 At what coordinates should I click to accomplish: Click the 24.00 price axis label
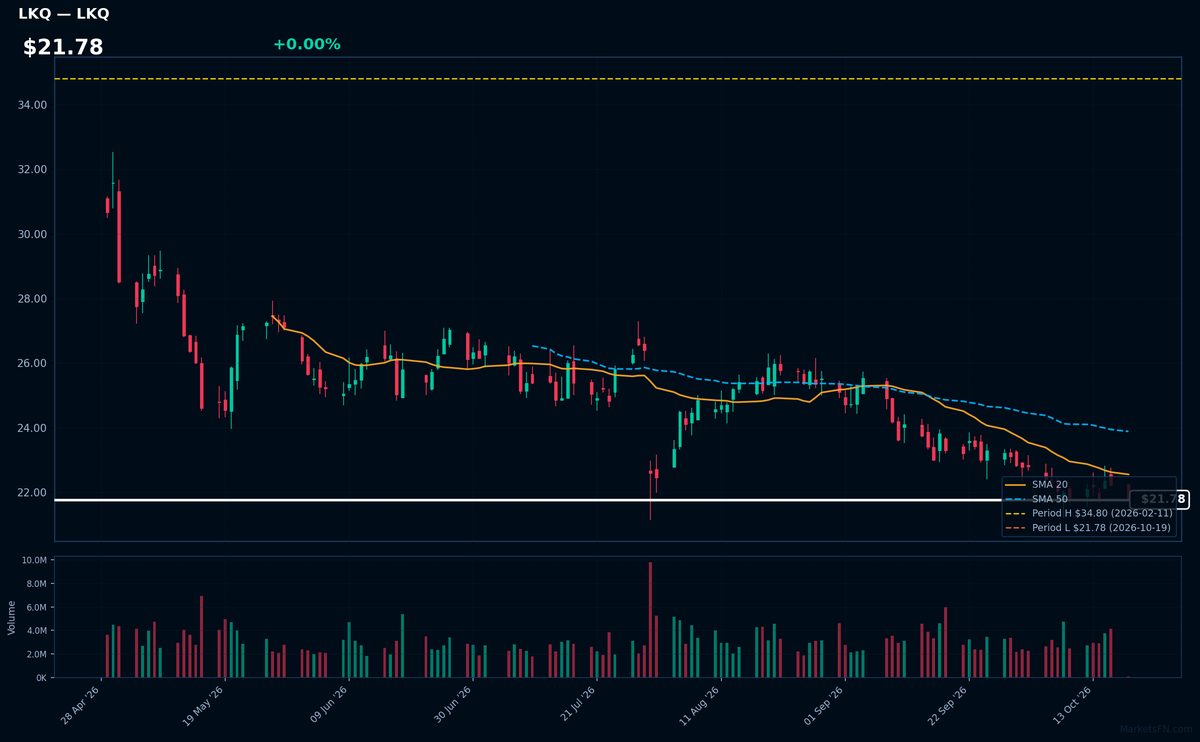coord(33,428)
